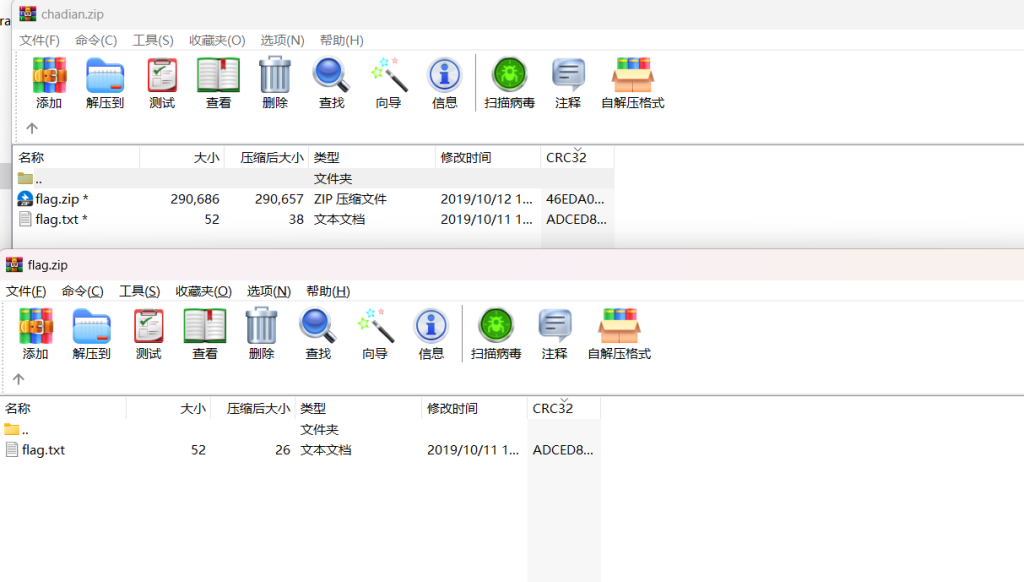The height and width of the screenshot is (582, 1024).
Task: Click up arrow button in flag.zip window
Action: click(18, 379)
